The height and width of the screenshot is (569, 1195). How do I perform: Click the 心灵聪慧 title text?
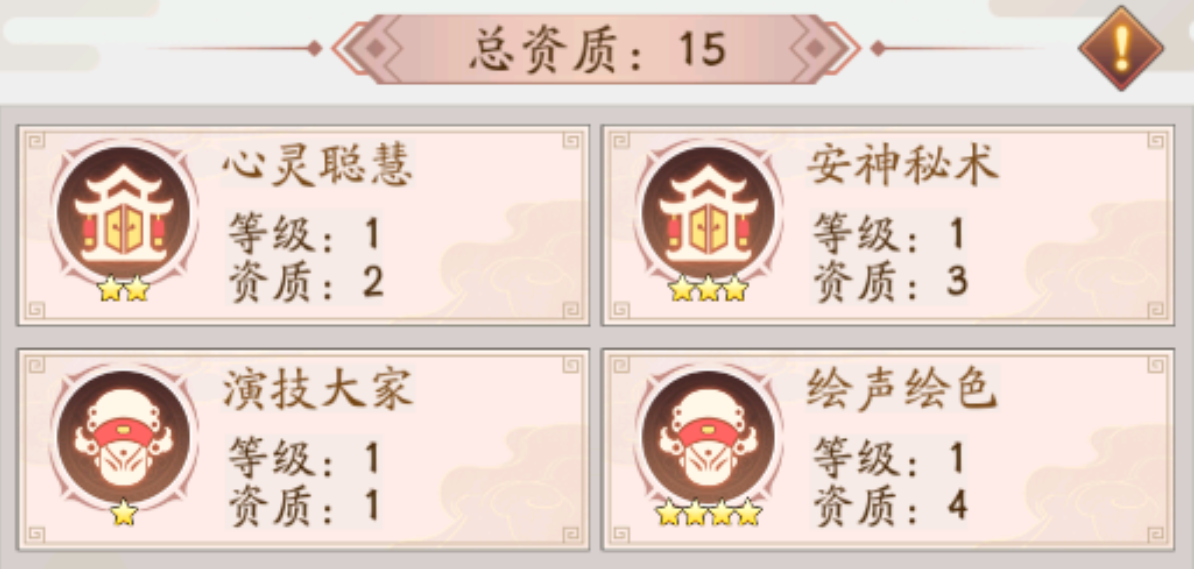317,165
